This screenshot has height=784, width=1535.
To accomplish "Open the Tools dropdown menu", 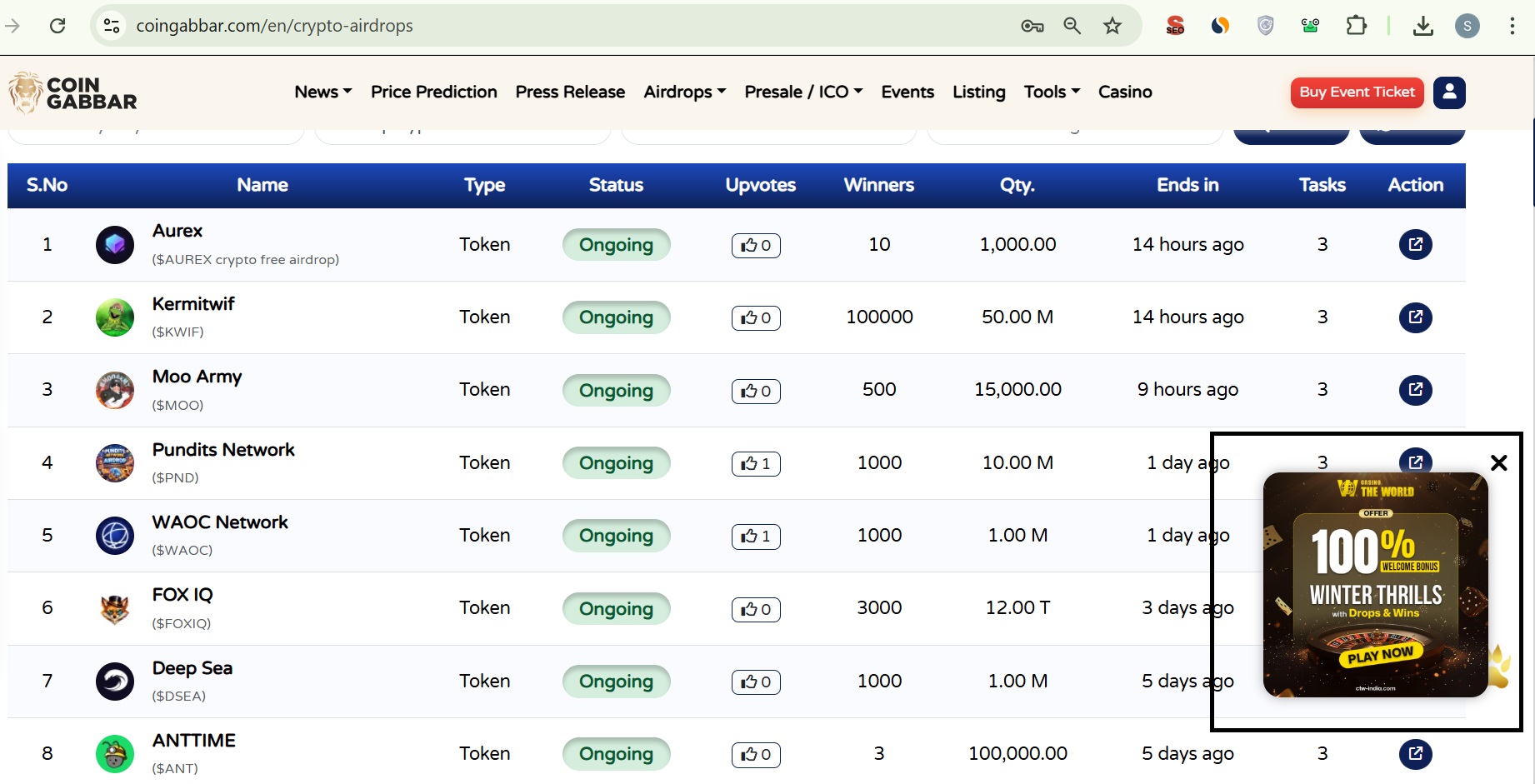I will click(1051, 92).
